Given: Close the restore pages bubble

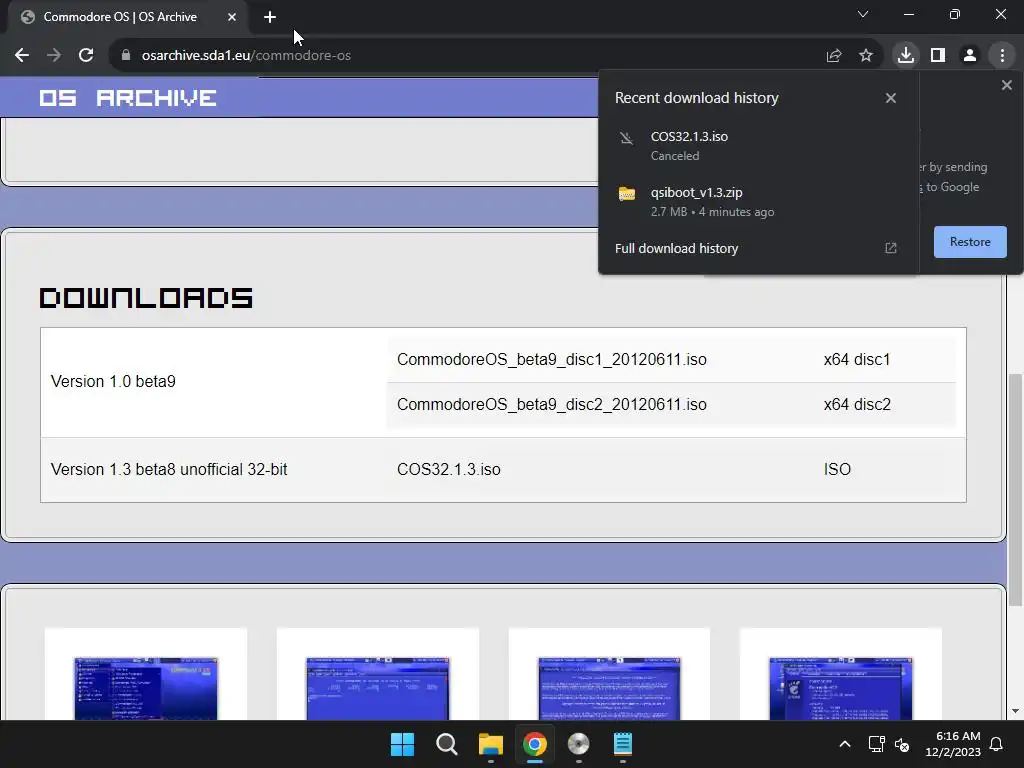Looking at the screenshot, I should [1006, 85].
